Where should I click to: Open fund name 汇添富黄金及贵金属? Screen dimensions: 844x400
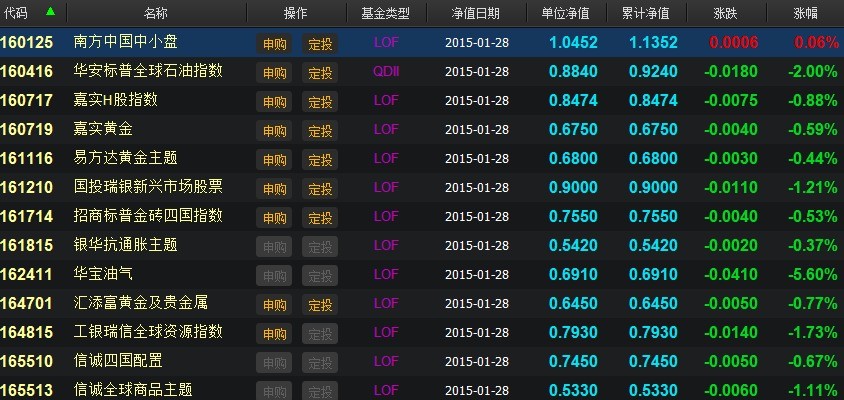(x=140, y=303)
